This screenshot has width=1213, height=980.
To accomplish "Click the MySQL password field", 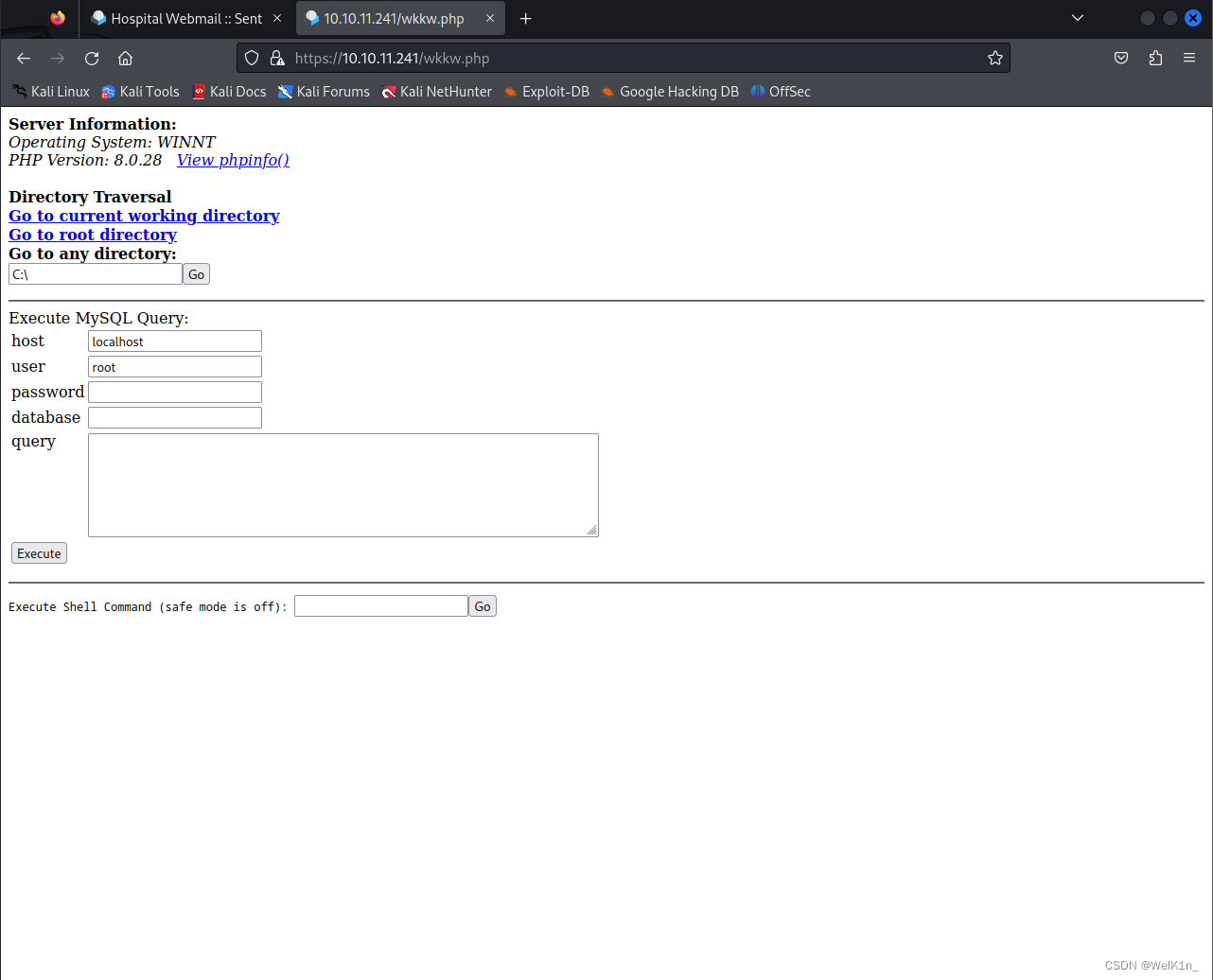I will (x=175, y=393).
